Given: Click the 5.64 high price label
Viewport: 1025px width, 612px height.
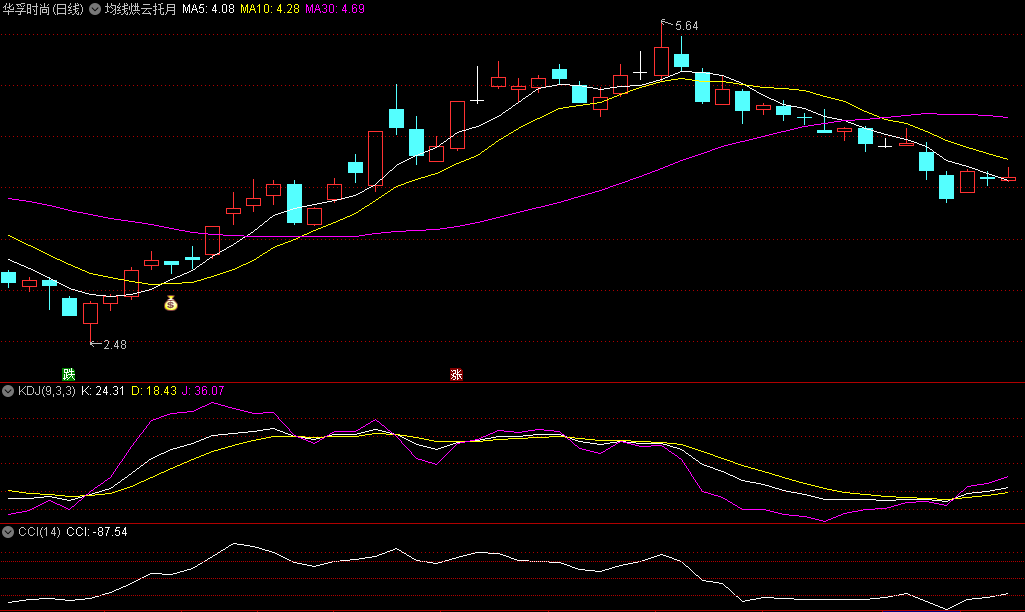Looking at the screenshot, I should click(686, 26).
